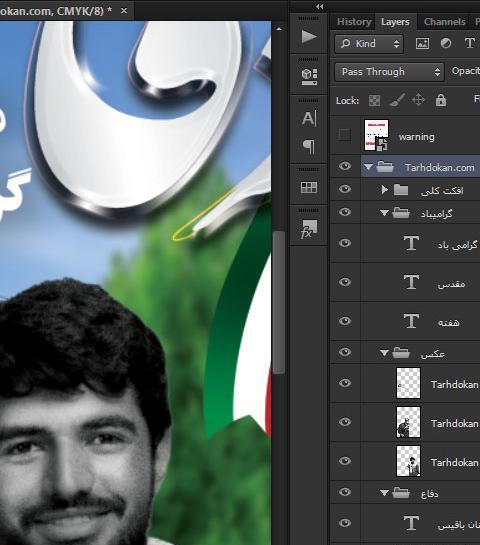Image resolution: width=480 pixels, height=545 pixels.
Task: Expand the افکت کلی group triangle
Action: point(384,190)
